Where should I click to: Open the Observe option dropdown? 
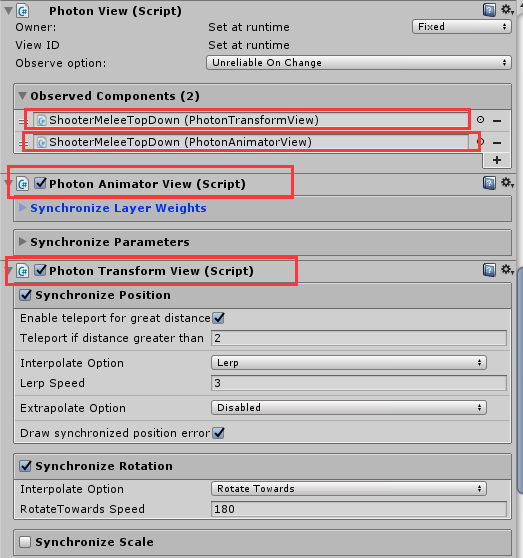[x=359, y=63]
